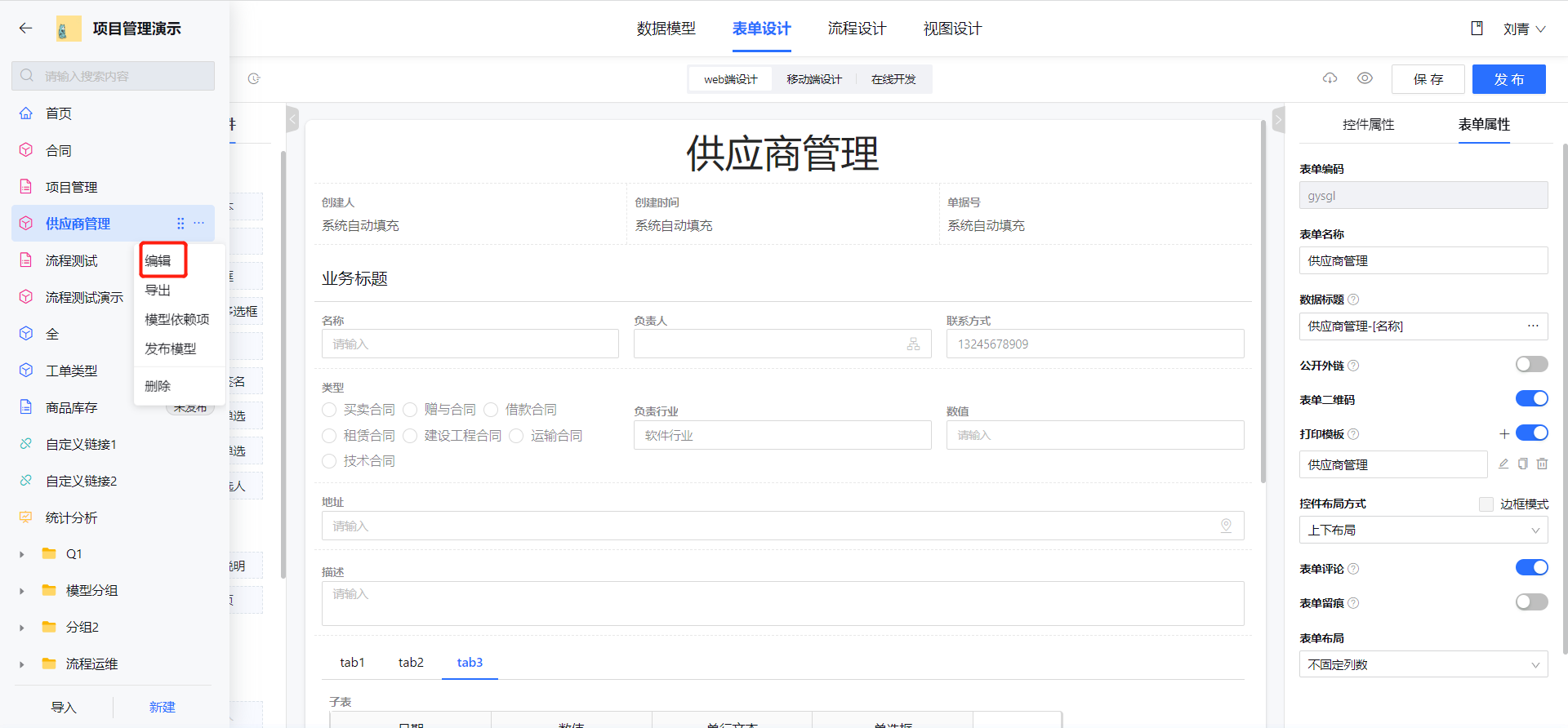Switch to 在线开发 mode
Viewport: 1568px width, 728px height.
[x=893, y=79]
